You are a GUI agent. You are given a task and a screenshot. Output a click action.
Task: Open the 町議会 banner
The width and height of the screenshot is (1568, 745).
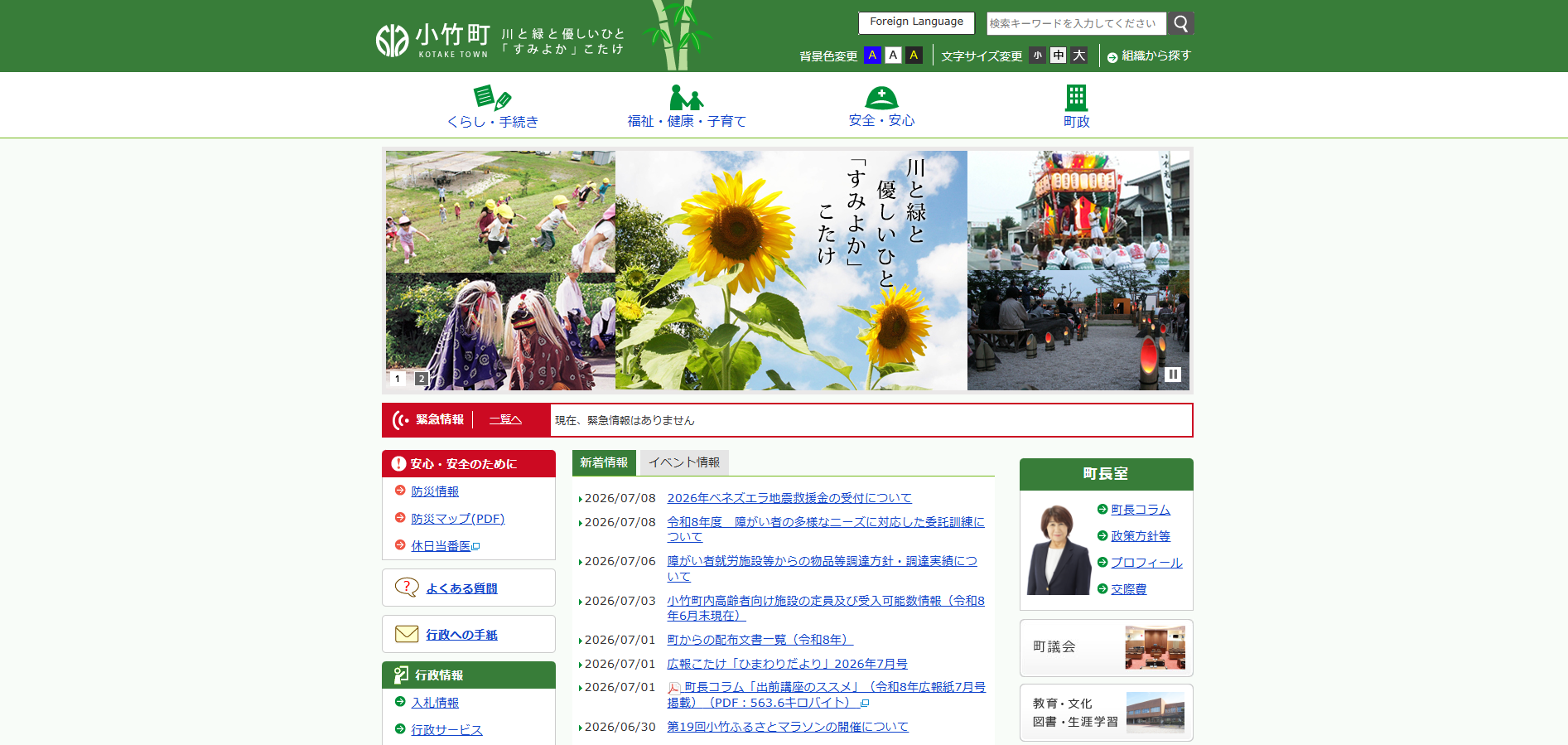(x=1107, y=648)
